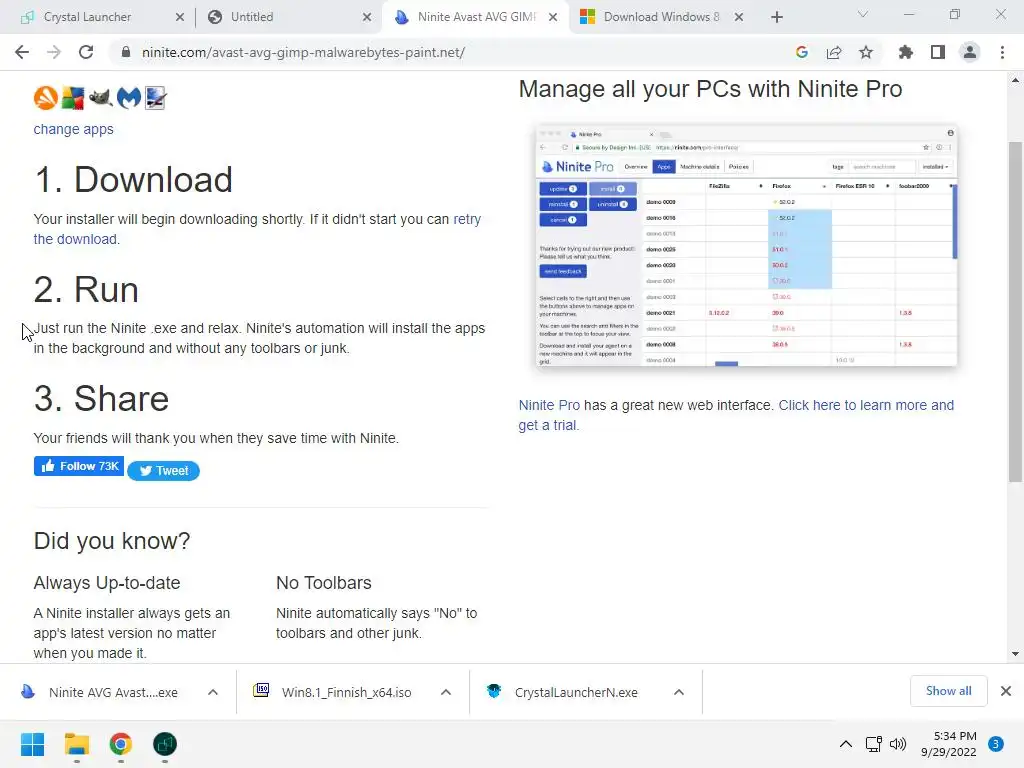This screenshot has width=1024, height=768.
Task: Open Chrome three-dot menu
Action: pyautogui.click(x=1002, y=52)
